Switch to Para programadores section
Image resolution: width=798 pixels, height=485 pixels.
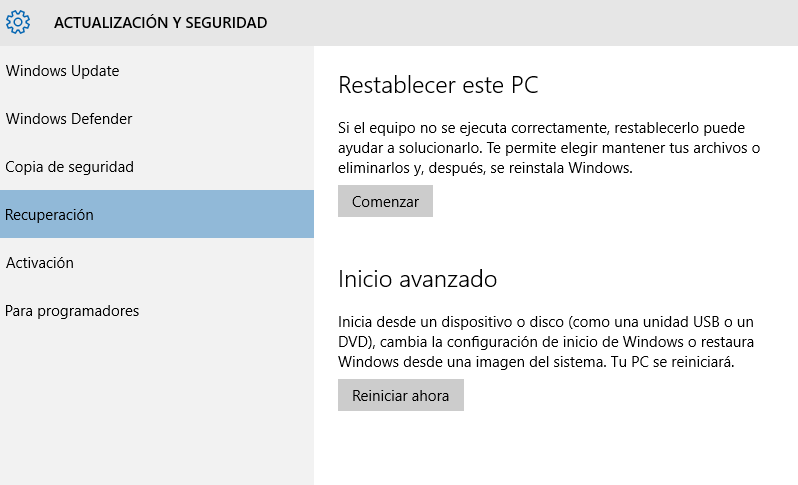click(x=72, y=311)
